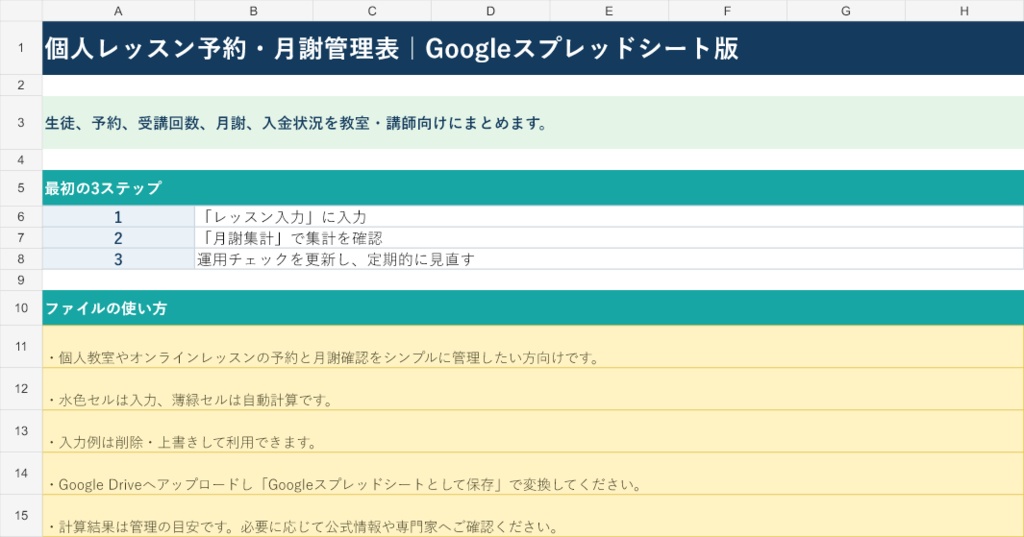
Task: Select row 4 header
Action: click(21, 159)
